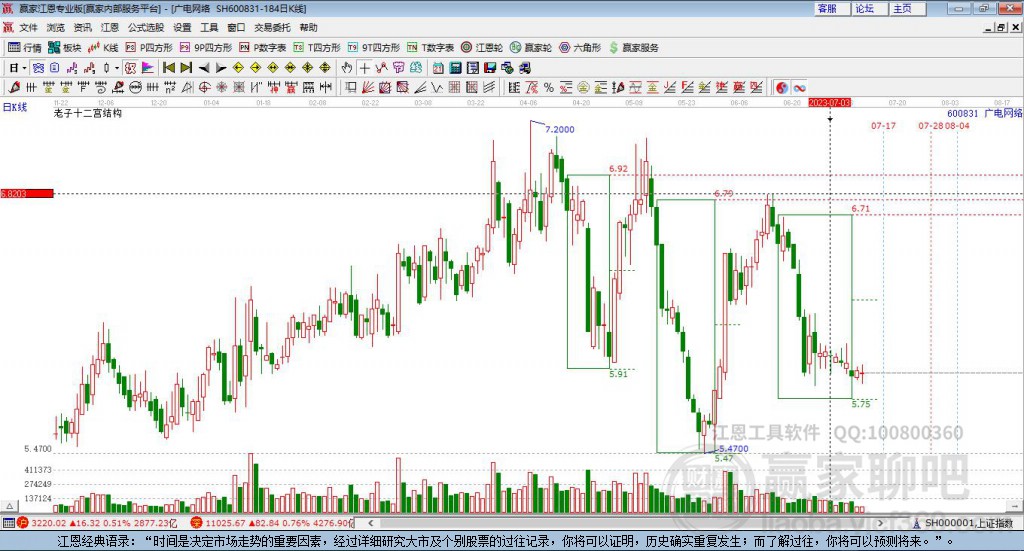Click the yin-yang tai chi icon

[x=782, y=87]
